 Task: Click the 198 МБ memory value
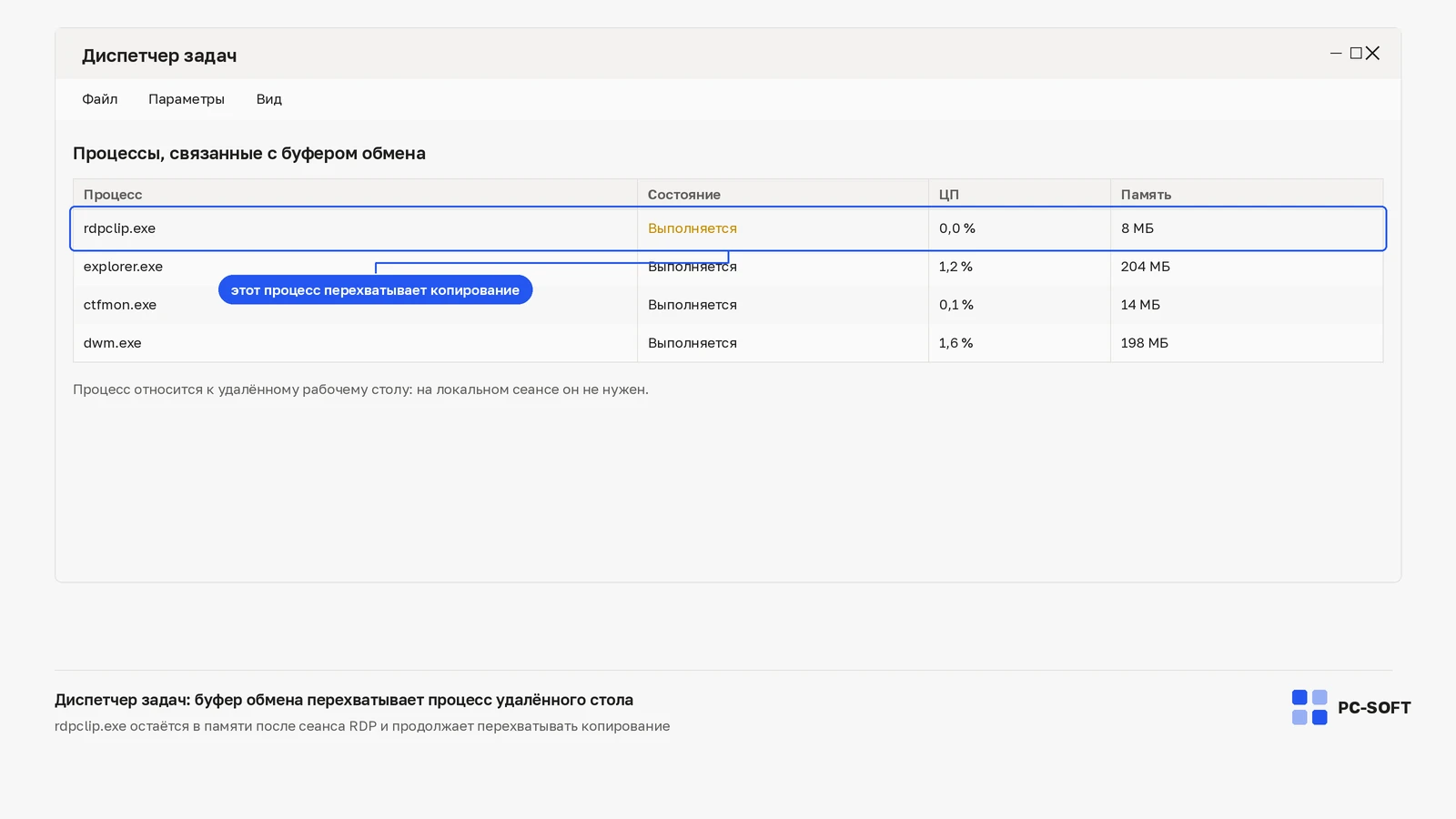click(1145, 343)
